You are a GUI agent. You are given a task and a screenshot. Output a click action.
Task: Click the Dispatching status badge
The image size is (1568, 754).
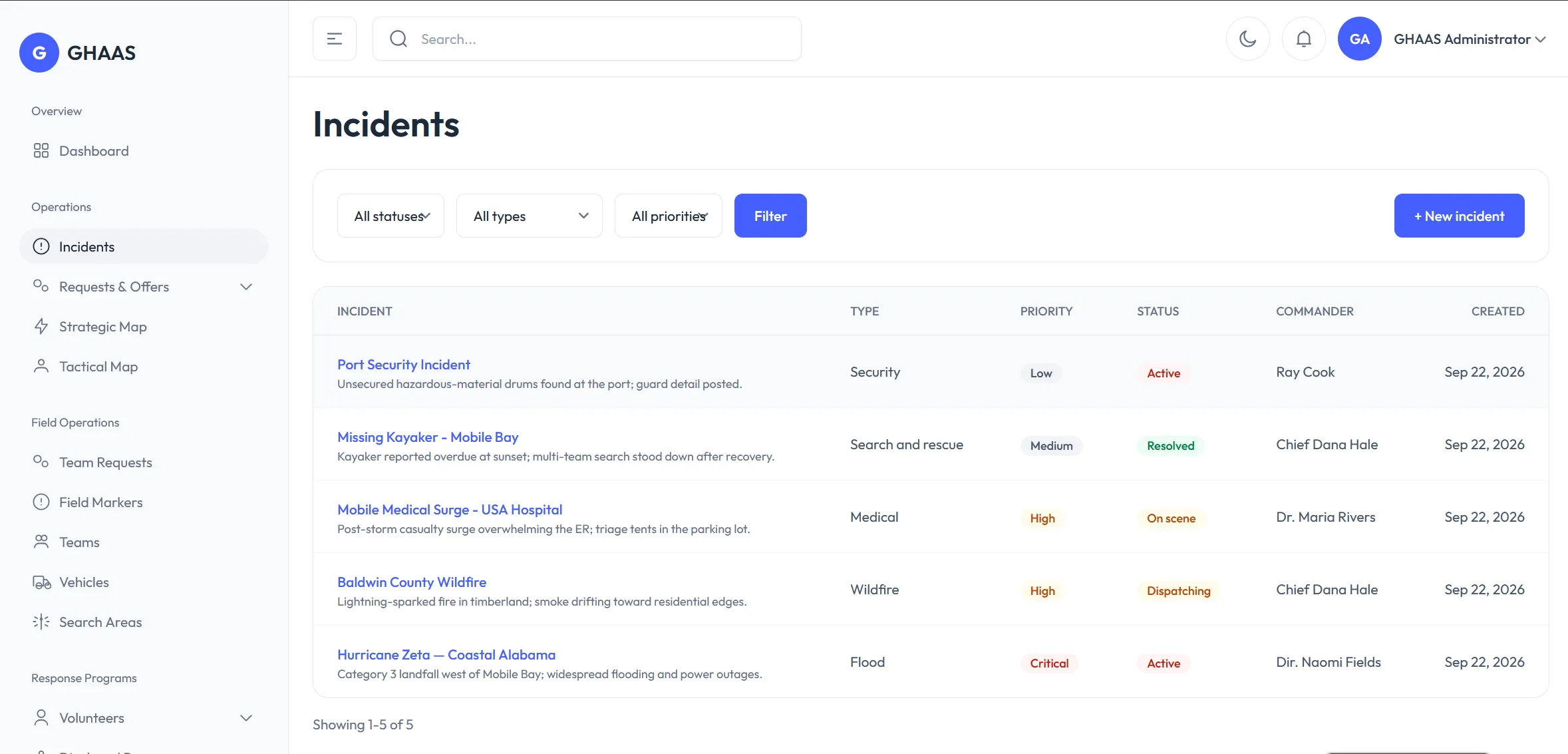[x=1178, y=590]
